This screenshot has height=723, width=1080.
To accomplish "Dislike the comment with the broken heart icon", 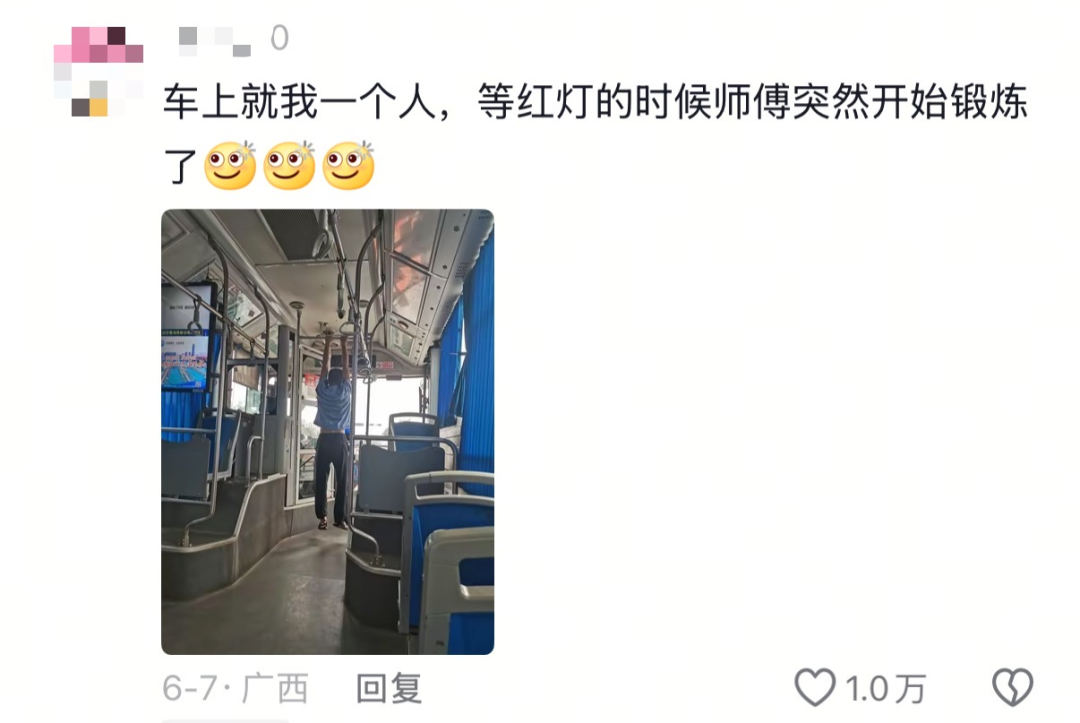I will pyautogui.click(x=1012, y=687).
